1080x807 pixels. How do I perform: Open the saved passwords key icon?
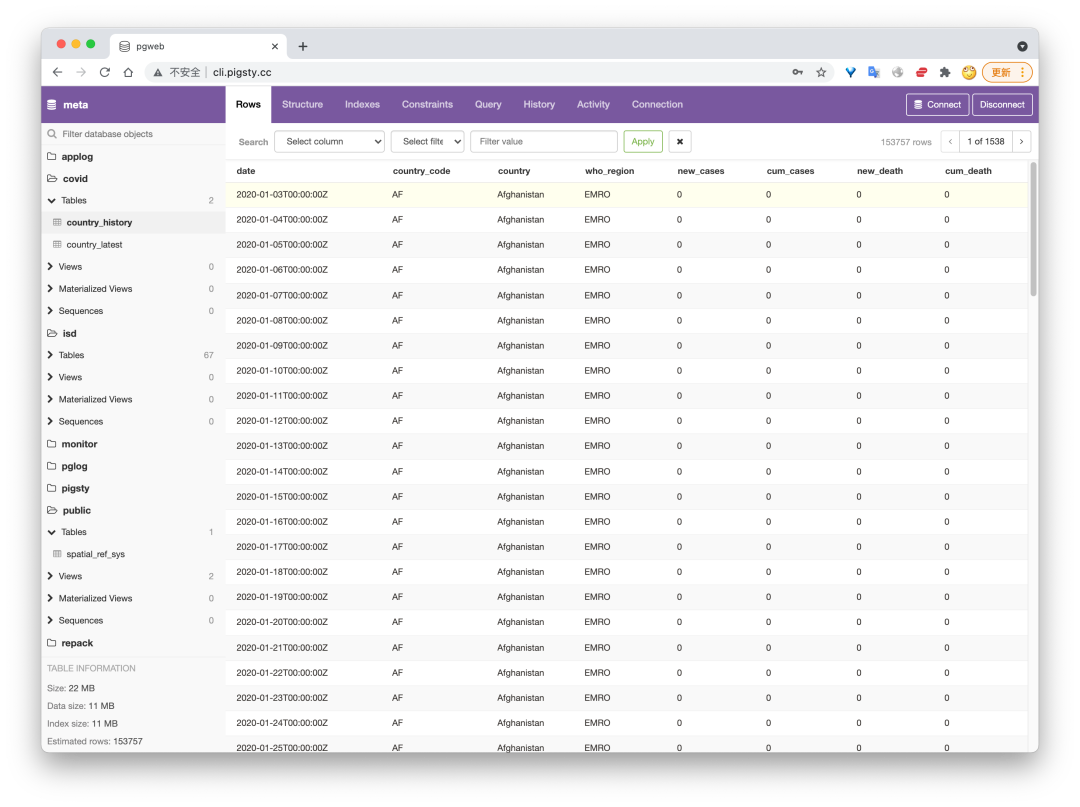point(795,72)
